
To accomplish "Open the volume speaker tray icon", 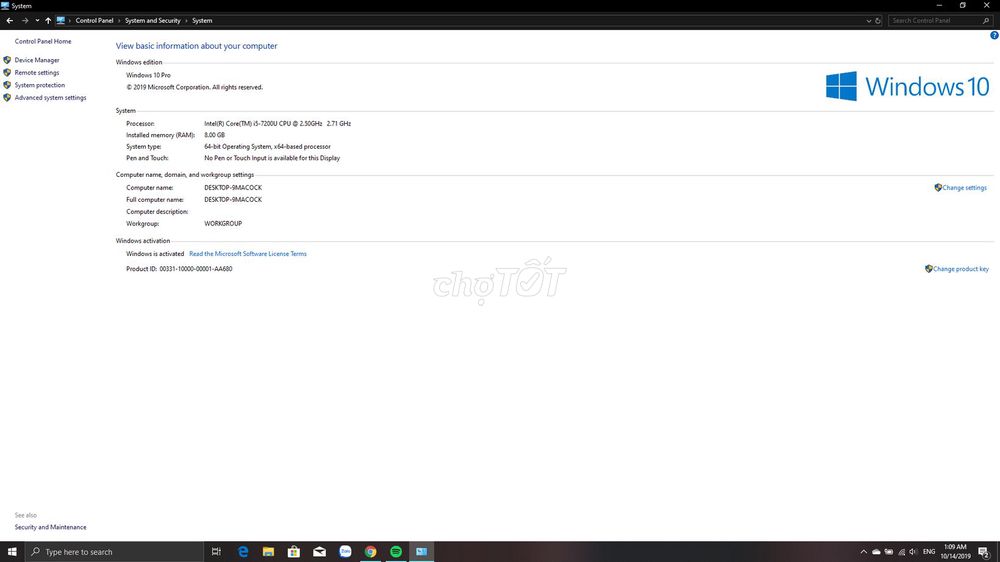I will tap(913, 552).
